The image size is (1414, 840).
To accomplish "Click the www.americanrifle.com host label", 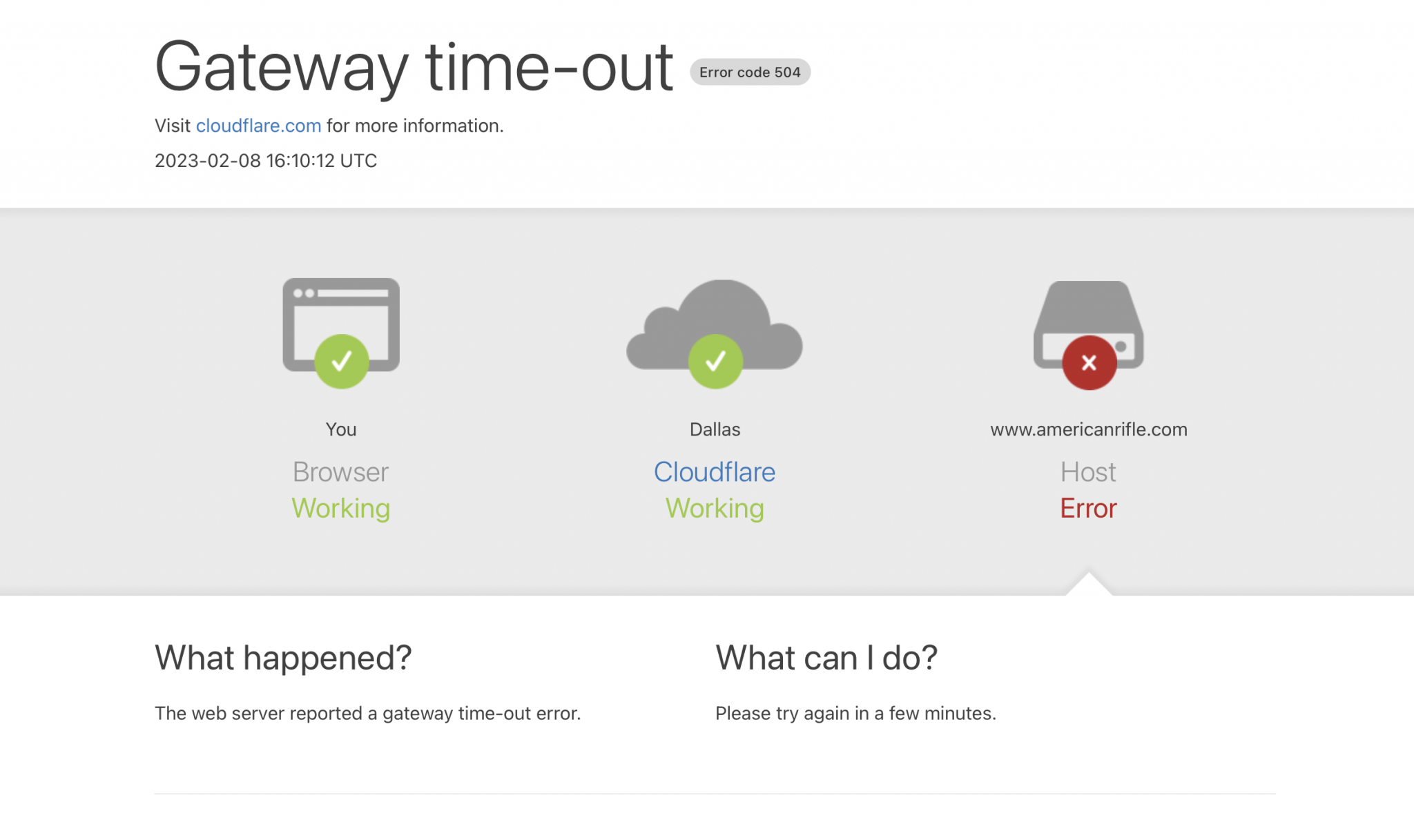I will click(1089, 429).
